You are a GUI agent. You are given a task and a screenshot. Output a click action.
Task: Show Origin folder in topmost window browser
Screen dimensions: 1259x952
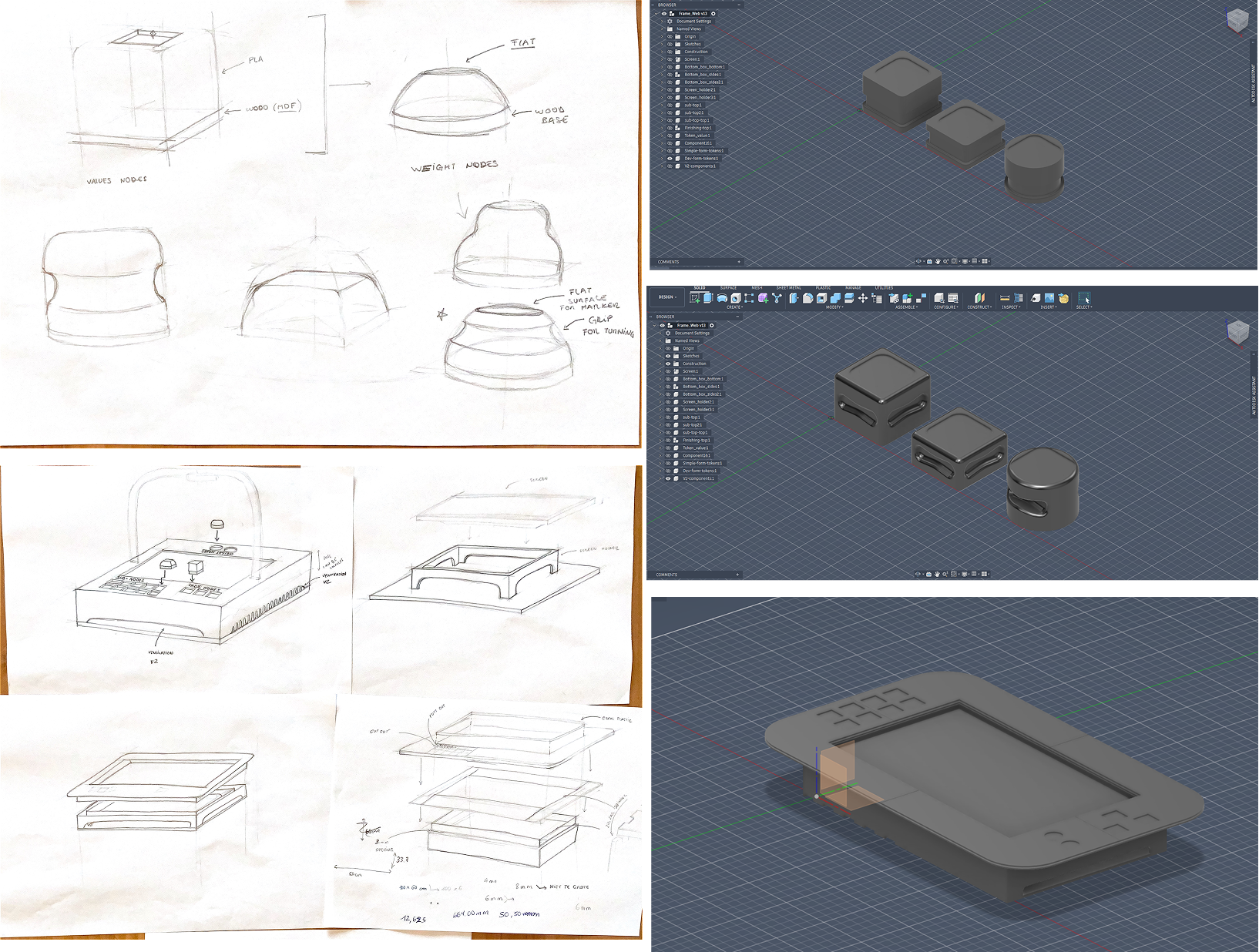pyautogui.click(x=670, y=36)
